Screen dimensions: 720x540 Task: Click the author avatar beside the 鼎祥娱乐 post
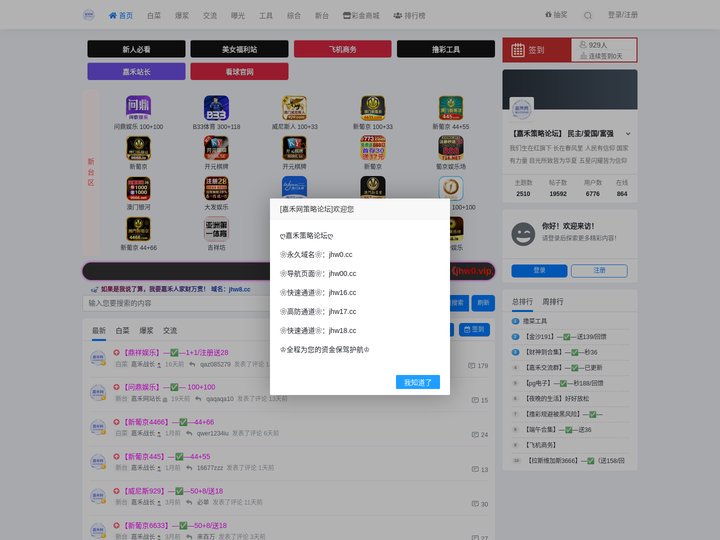click(98, 358)
